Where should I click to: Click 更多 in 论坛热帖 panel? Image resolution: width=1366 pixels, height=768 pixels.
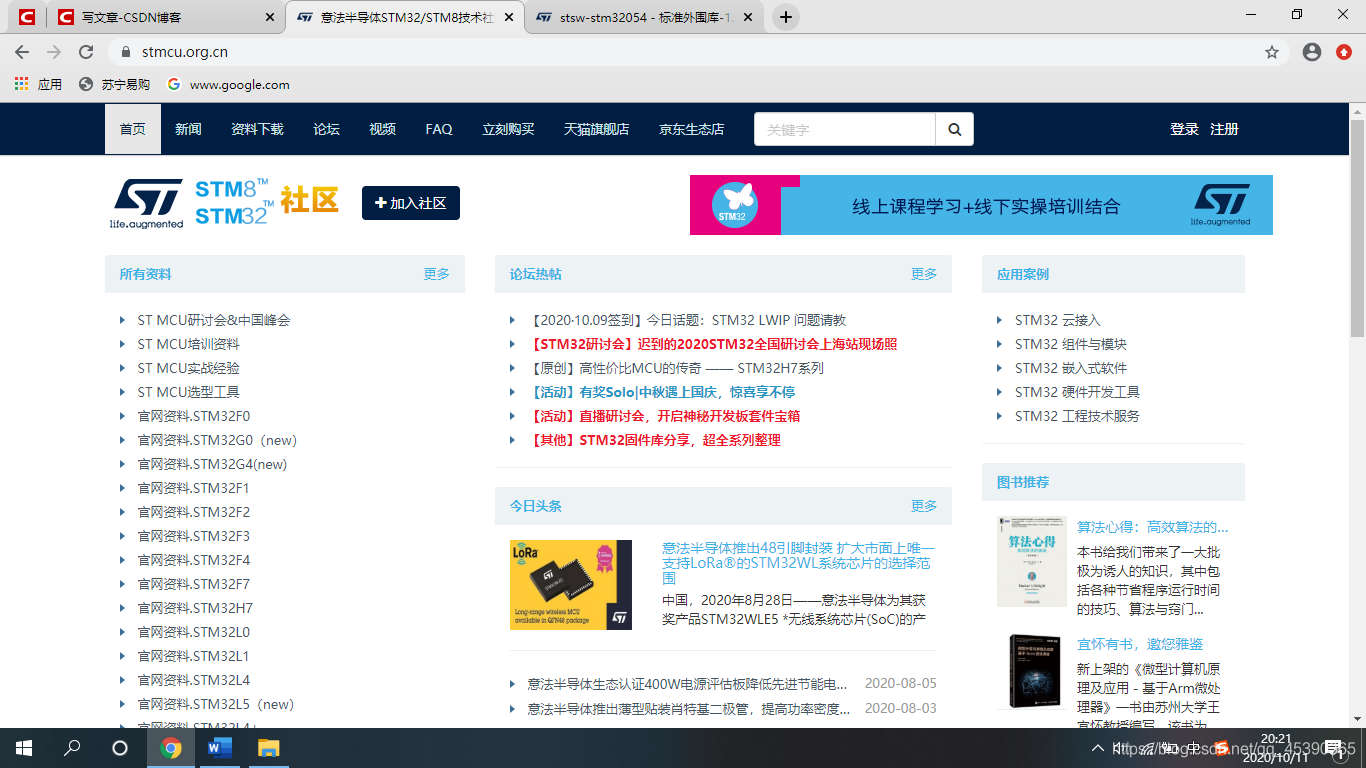coord(924,274)
